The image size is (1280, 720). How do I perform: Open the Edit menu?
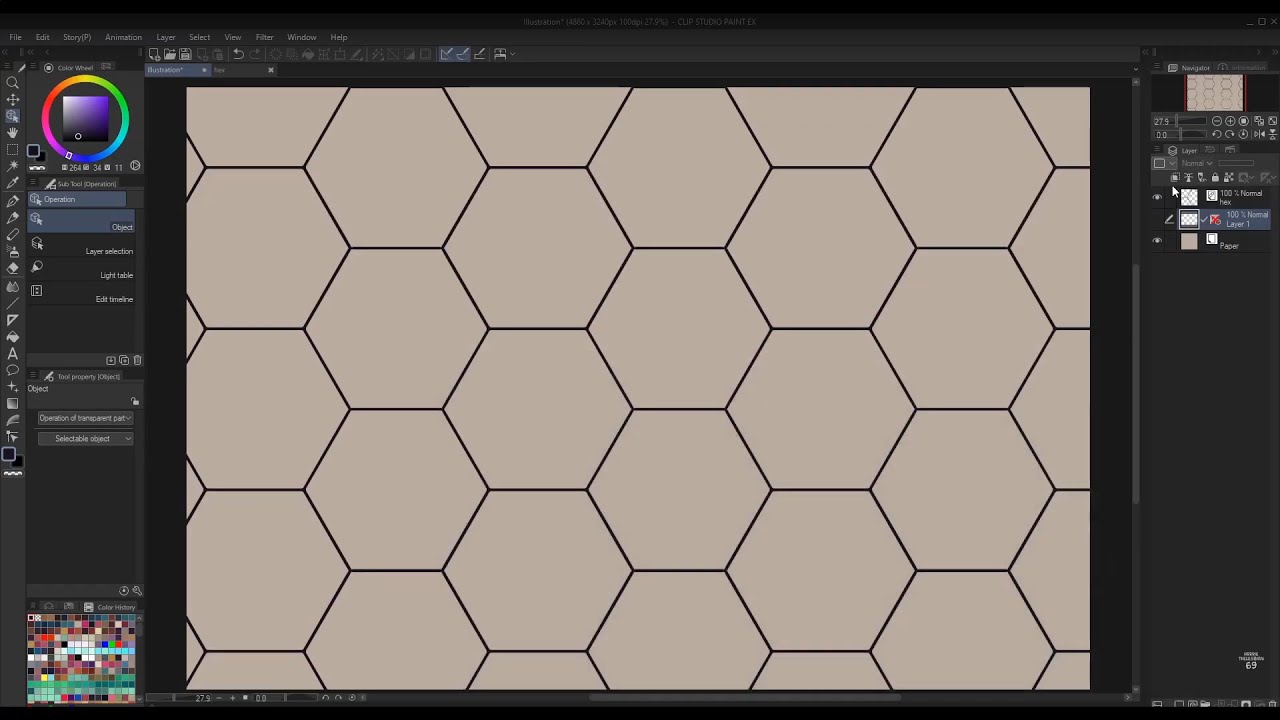point(43,38)
